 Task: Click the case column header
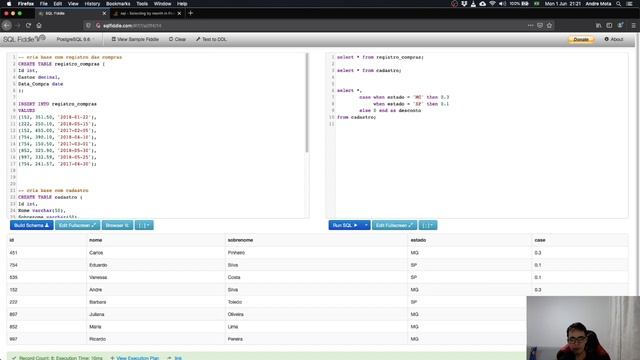point(540,240)
